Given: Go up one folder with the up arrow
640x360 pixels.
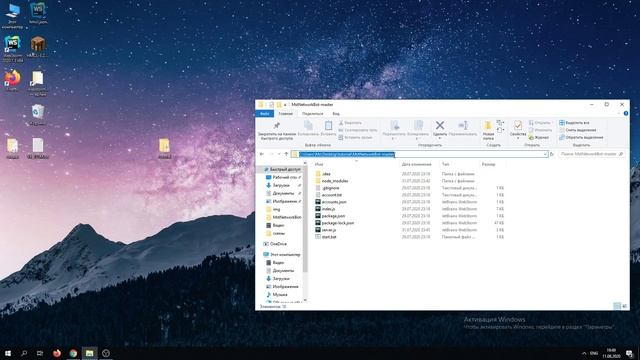Looking at the screenshot, I should point(286,154).
